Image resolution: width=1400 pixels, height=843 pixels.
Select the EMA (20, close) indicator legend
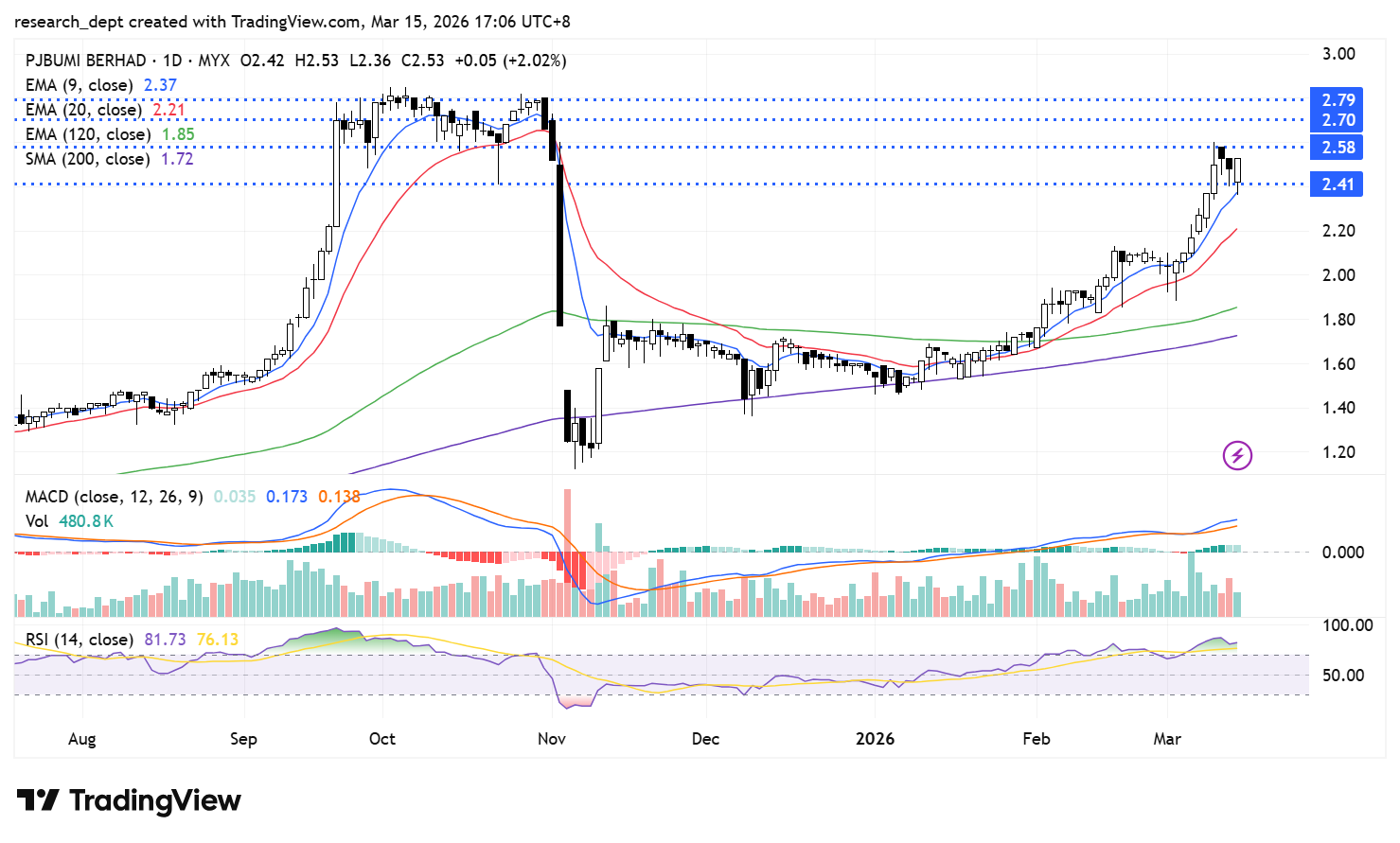coord(83,110)
